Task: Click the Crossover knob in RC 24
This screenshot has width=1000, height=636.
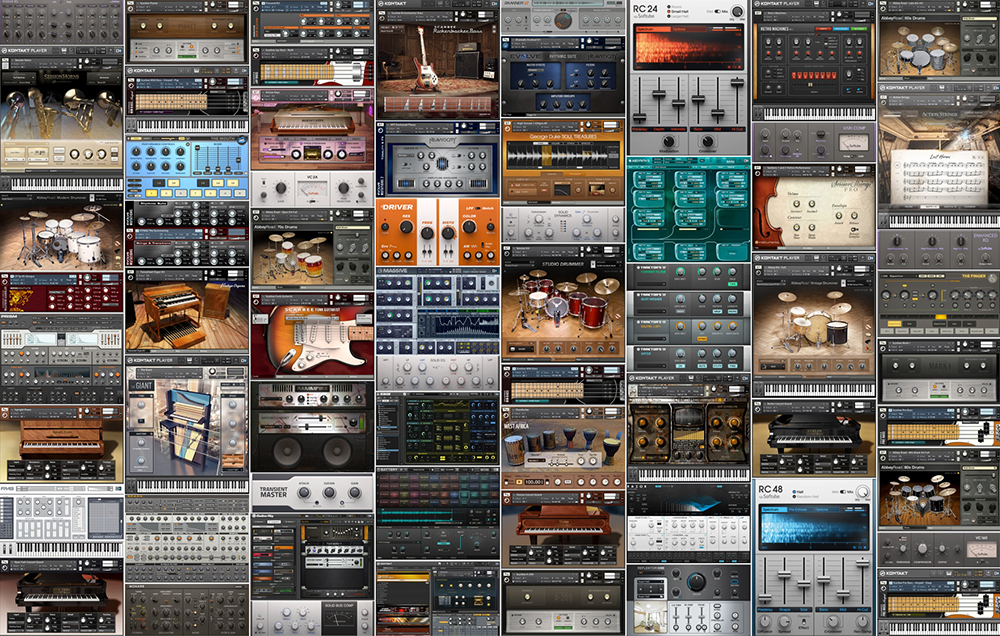Action: click(707, 140)
